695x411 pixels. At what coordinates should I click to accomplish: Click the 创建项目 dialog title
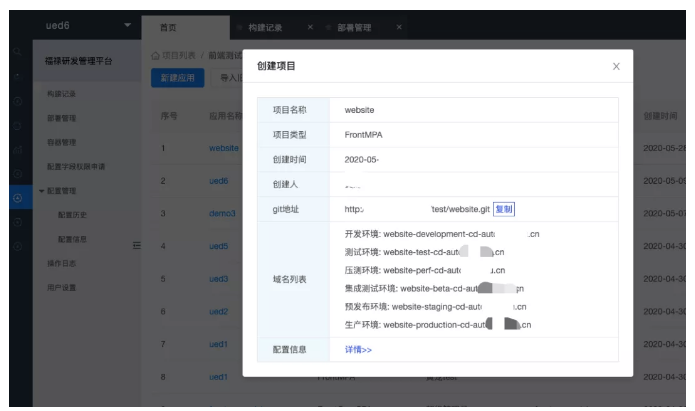[x=276, y=66]
